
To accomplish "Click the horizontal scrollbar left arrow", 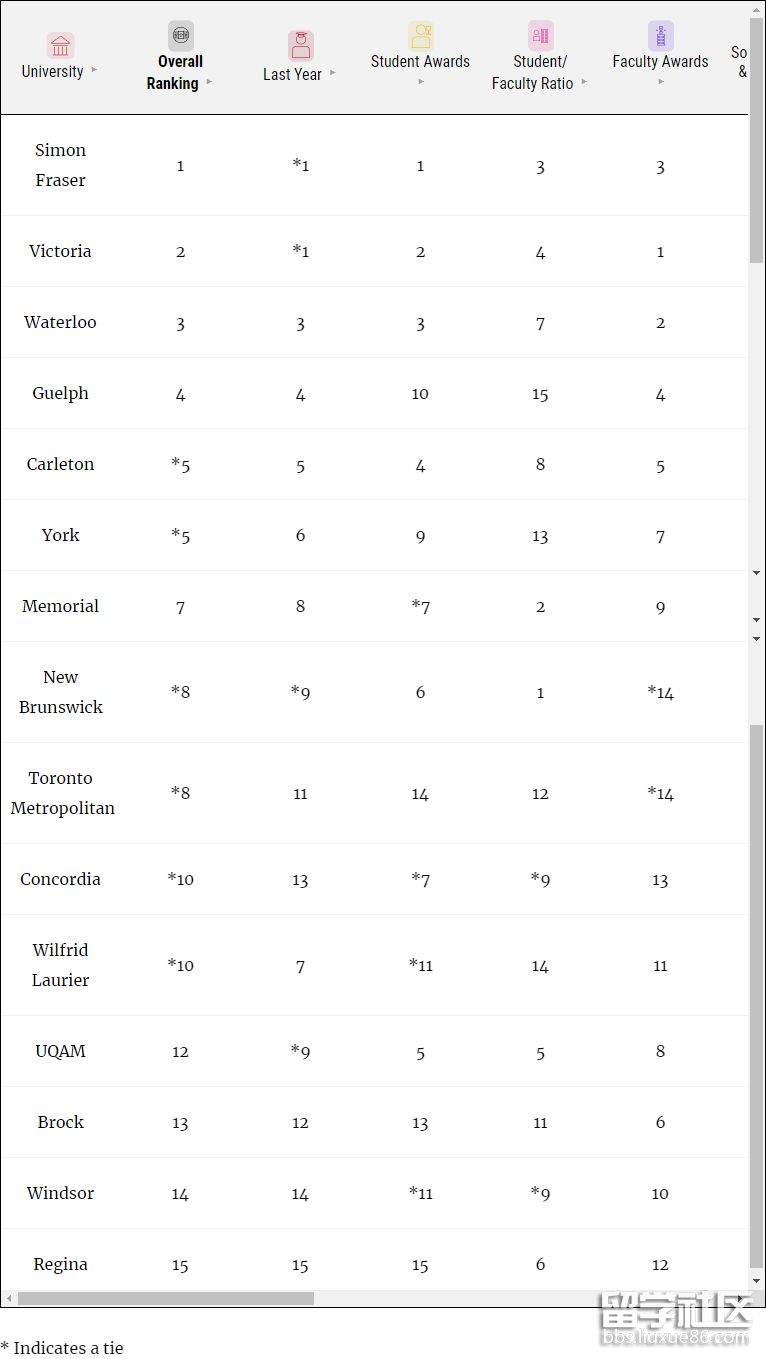I will point(9,1298).
